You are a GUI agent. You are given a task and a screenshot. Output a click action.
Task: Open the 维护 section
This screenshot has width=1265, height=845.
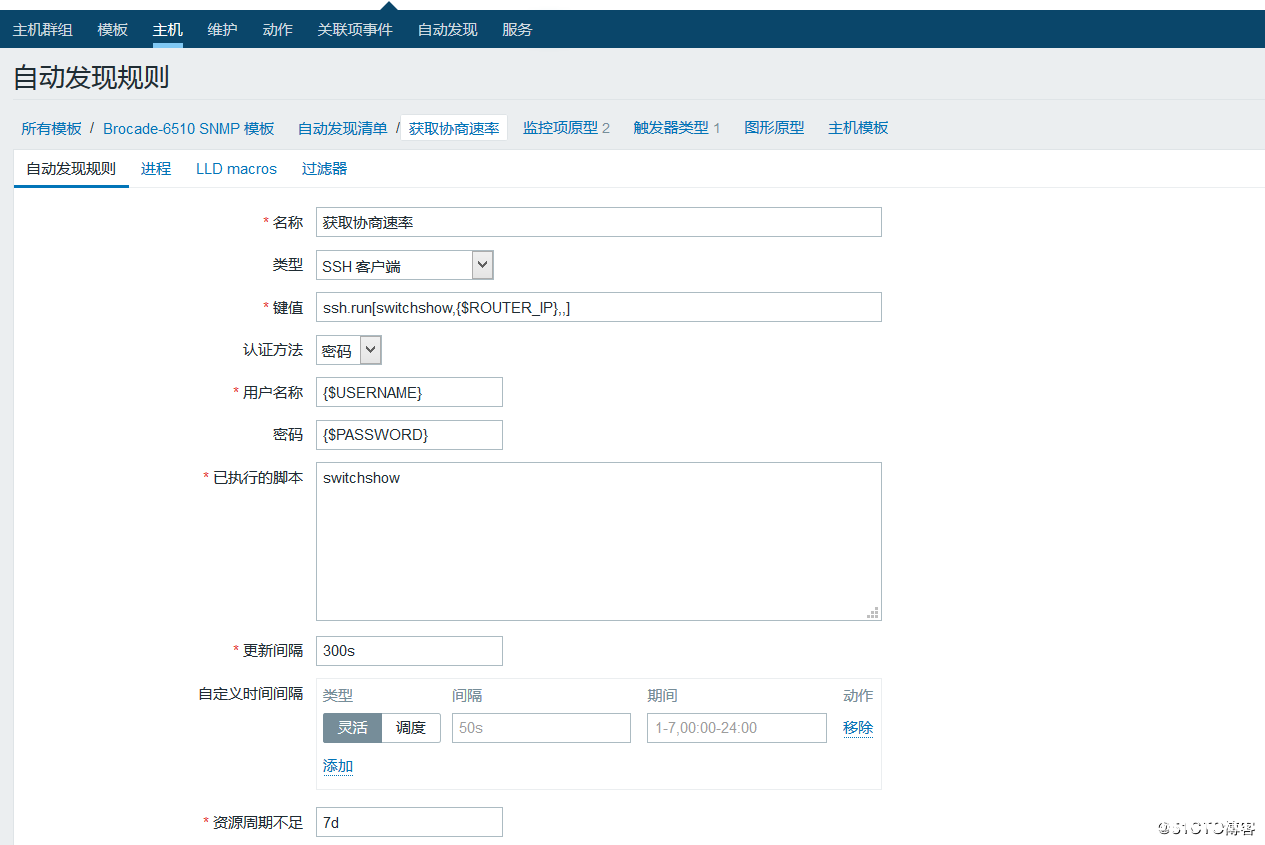[221, 29]
